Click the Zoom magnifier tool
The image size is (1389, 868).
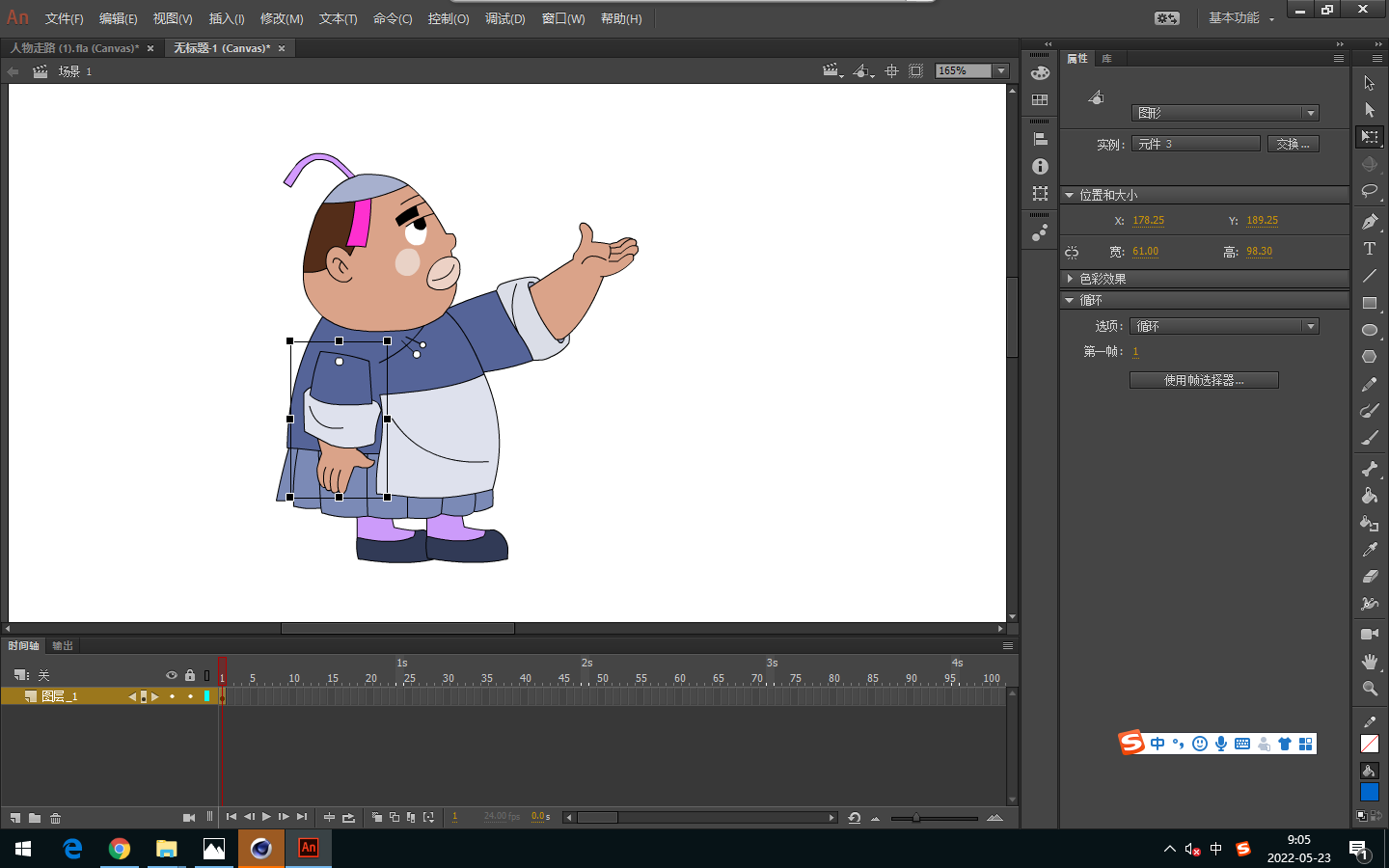(1369, 689)
